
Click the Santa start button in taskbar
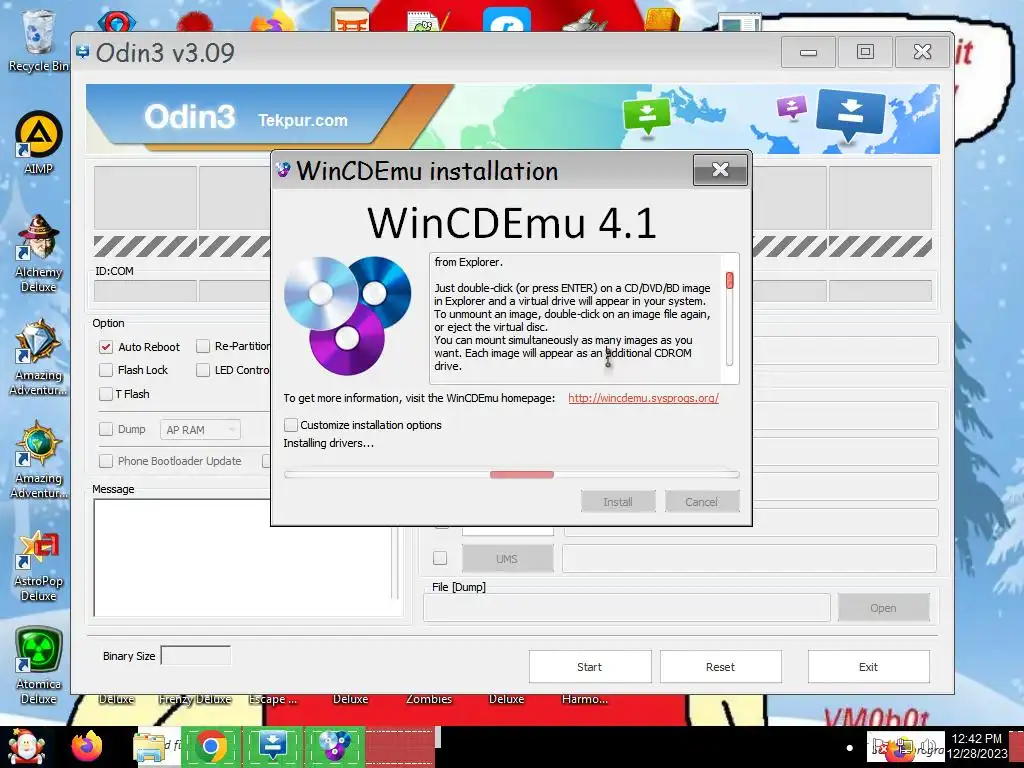pyautogui.click(x=26, y=747)
